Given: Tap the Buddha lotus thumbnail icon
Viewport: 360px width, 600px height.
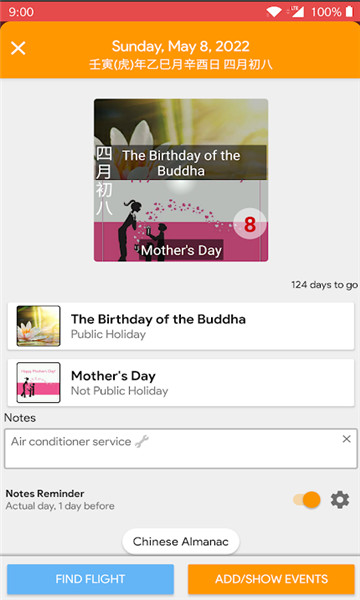Looking at the screenshot, I should (x=38, y=326).
